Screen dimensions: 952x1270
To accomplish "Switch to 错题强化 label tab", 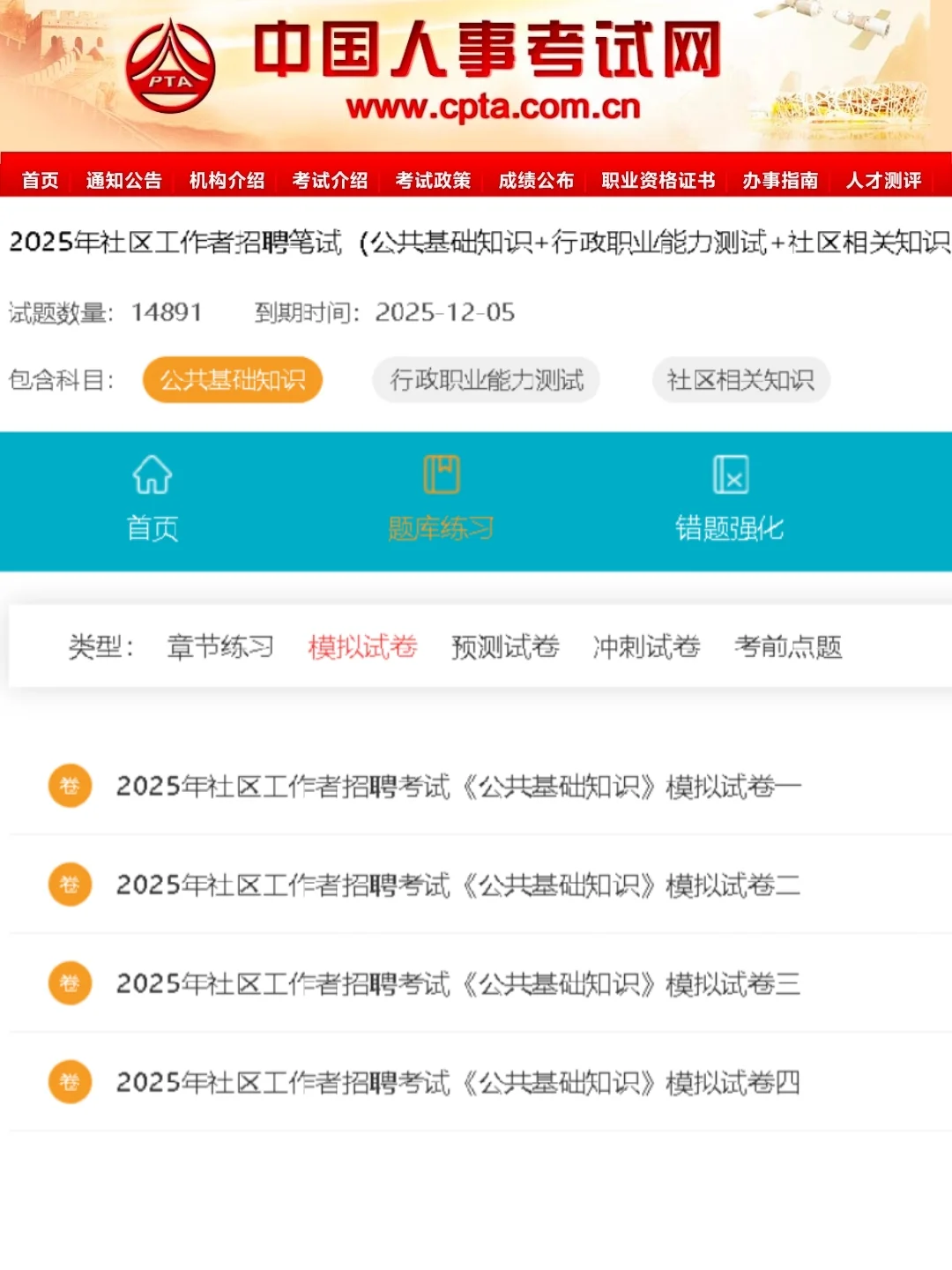I will tap(730, 528).
